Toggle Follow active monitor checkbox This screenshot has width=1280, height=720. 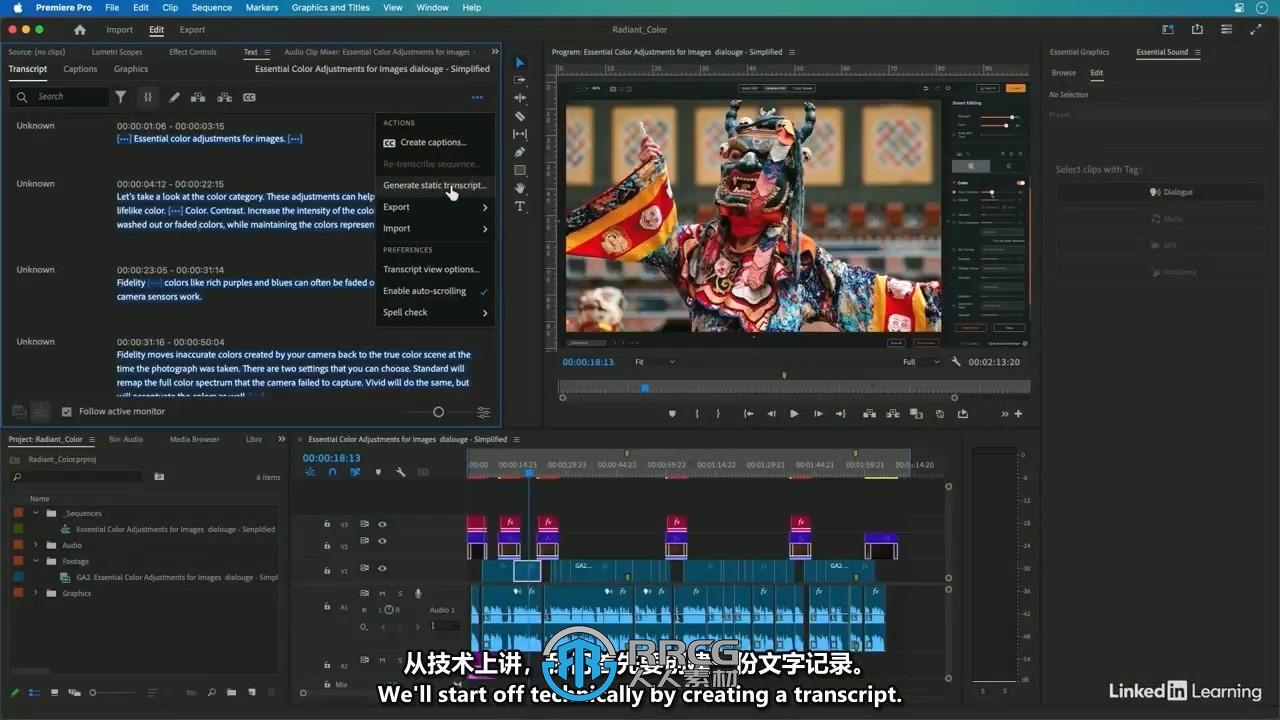[x=67, y=411]
